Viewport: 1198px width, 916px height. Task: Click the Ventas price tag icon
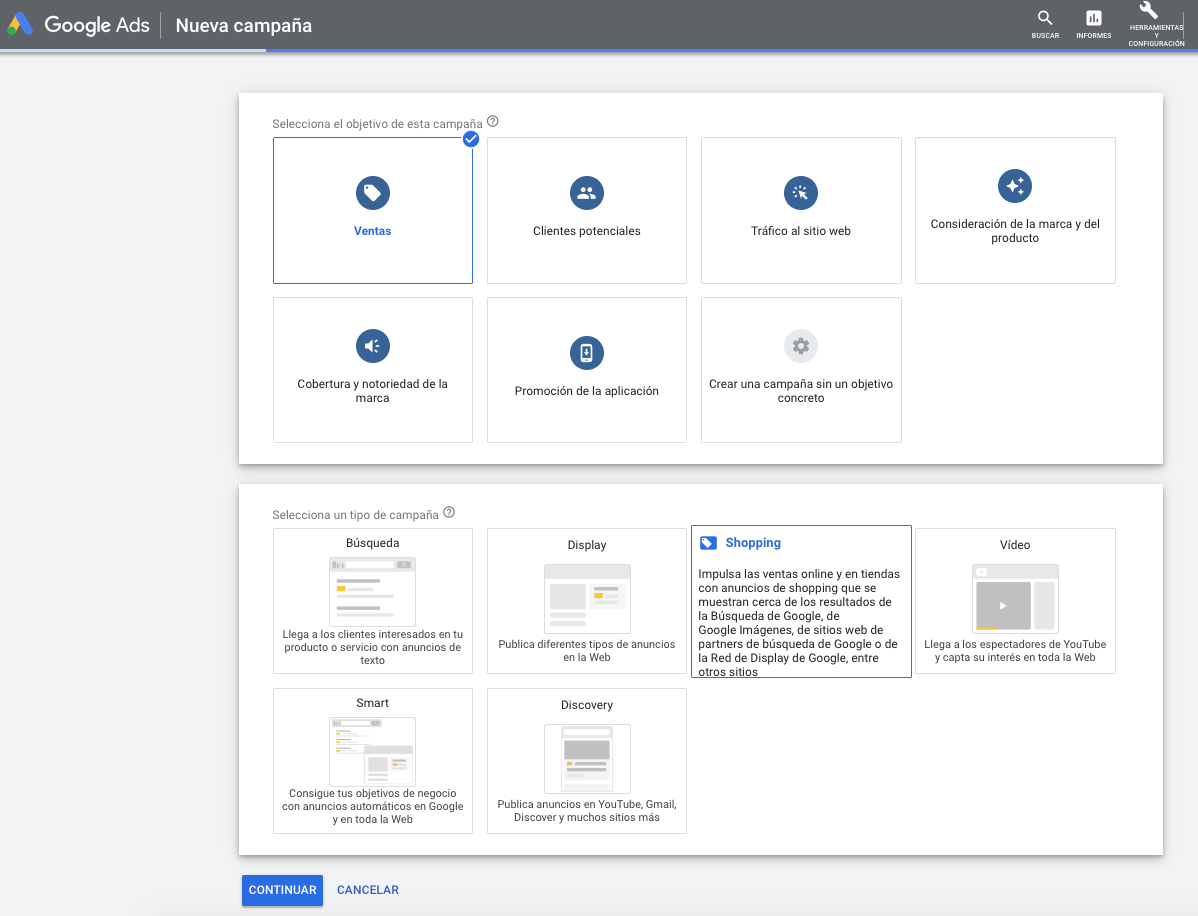(373, 193)
